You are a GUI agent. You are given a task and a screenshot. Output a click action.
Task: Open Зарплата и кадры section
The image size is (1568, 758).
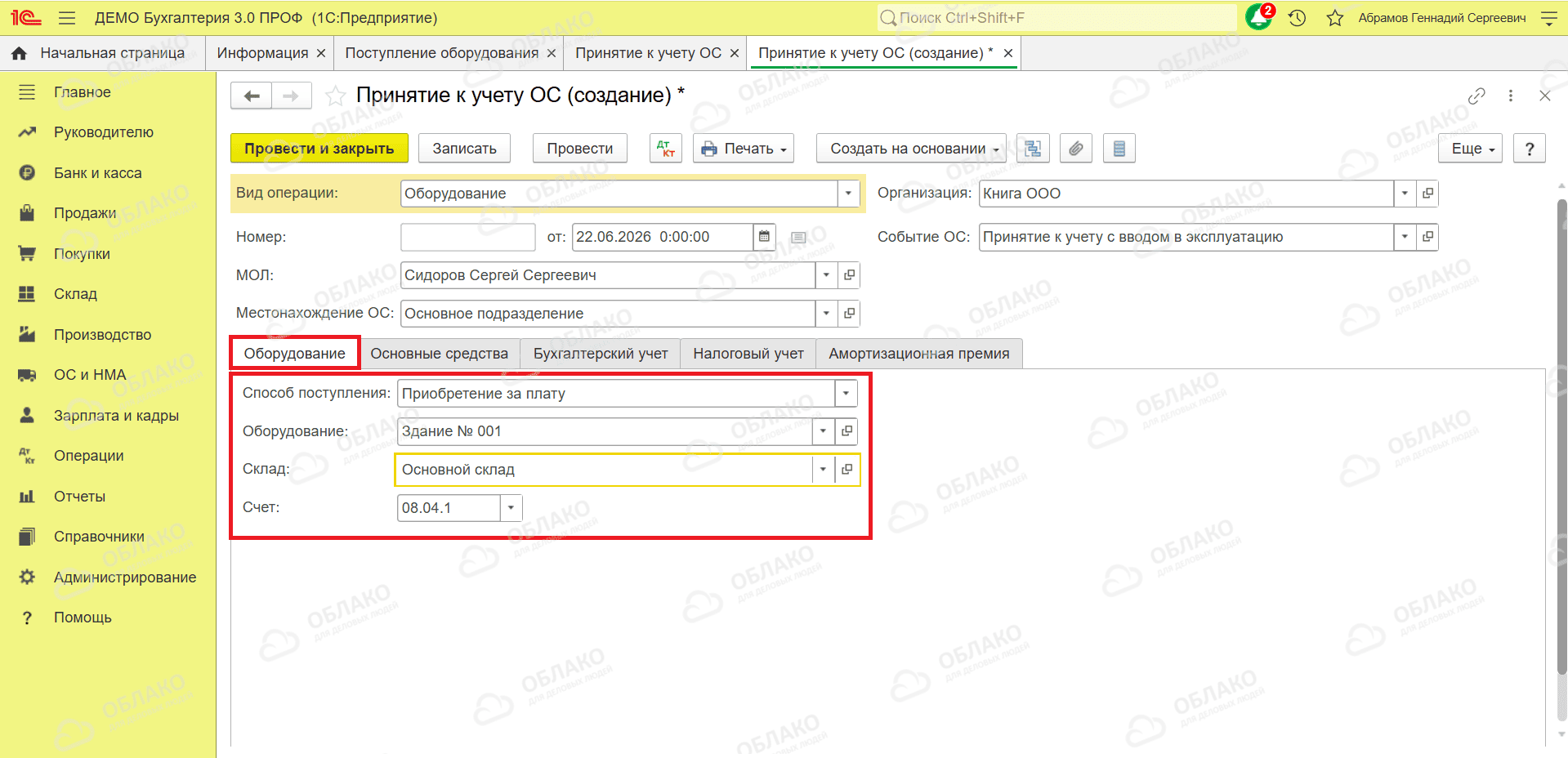pos(116,416)
